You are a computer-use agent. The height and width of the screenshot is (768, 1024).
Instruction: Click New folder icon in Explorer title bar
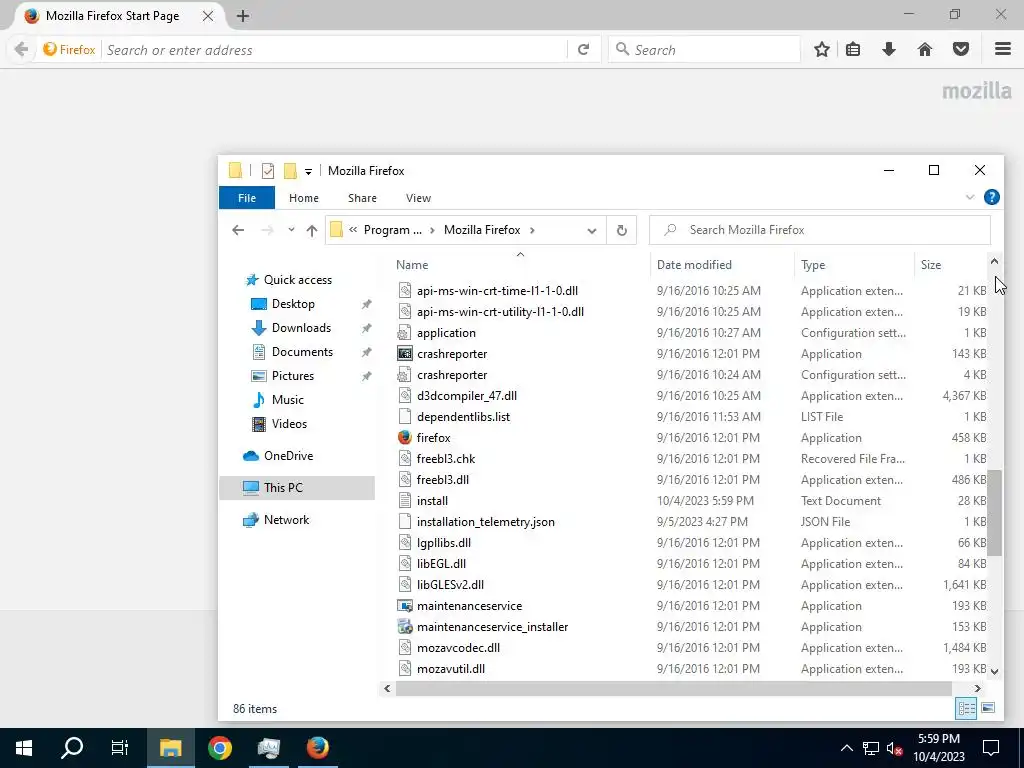[290, 171]
